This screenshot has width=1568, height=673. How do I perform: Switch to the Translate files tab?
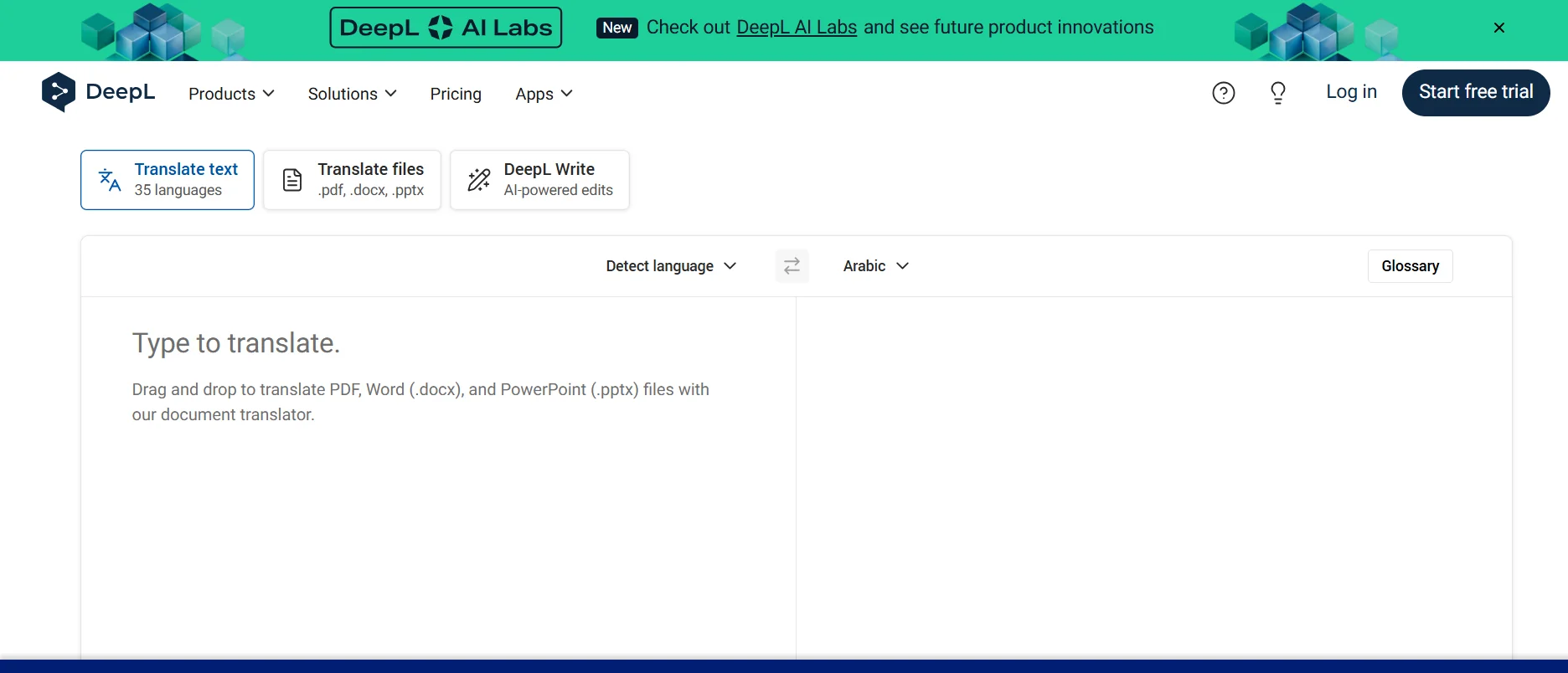pos(352,180)
